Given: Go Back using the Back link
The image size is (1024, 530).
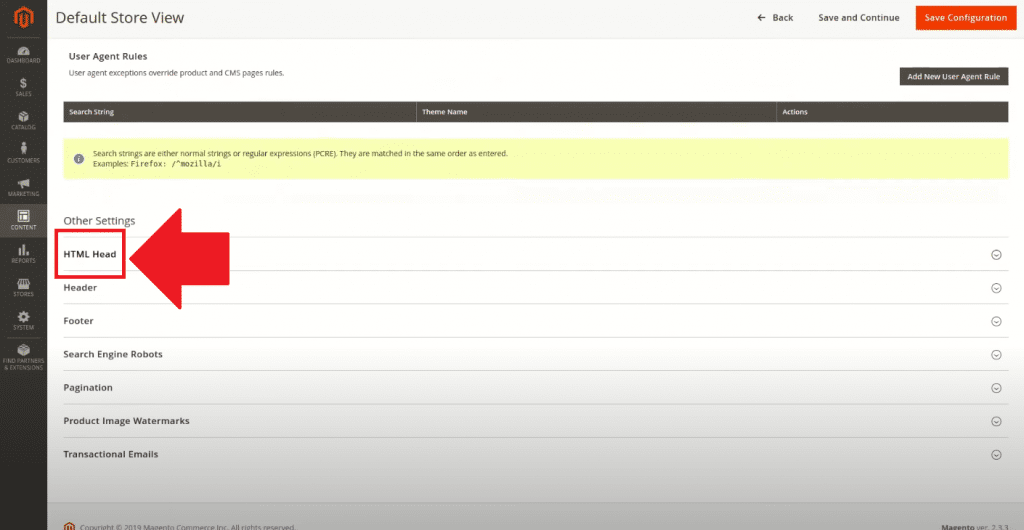Looking at the screenshot, I should (x=775, y=18).
